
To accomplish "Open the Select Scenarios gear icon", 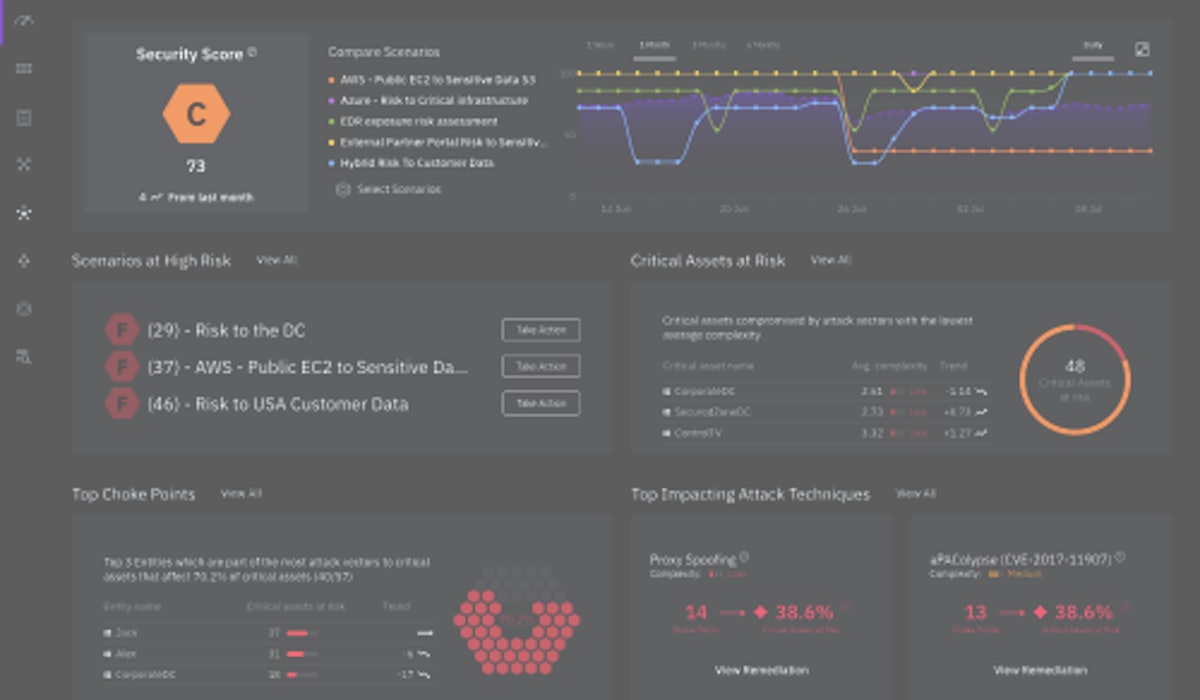I will (x=344, y=188).
